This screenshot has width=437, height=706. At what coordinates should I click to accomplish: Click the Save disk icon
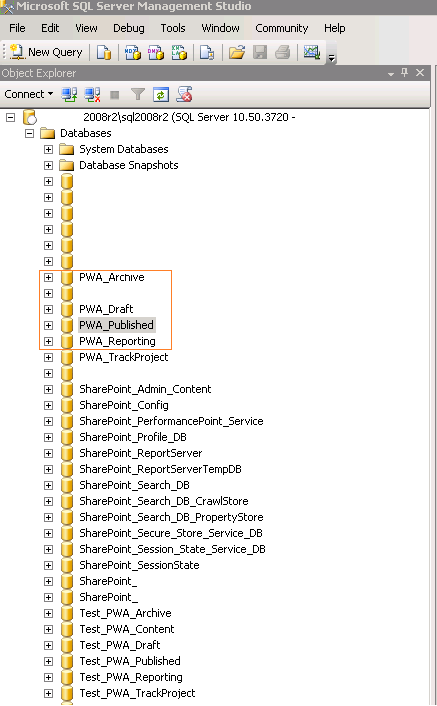click(260, 53)
